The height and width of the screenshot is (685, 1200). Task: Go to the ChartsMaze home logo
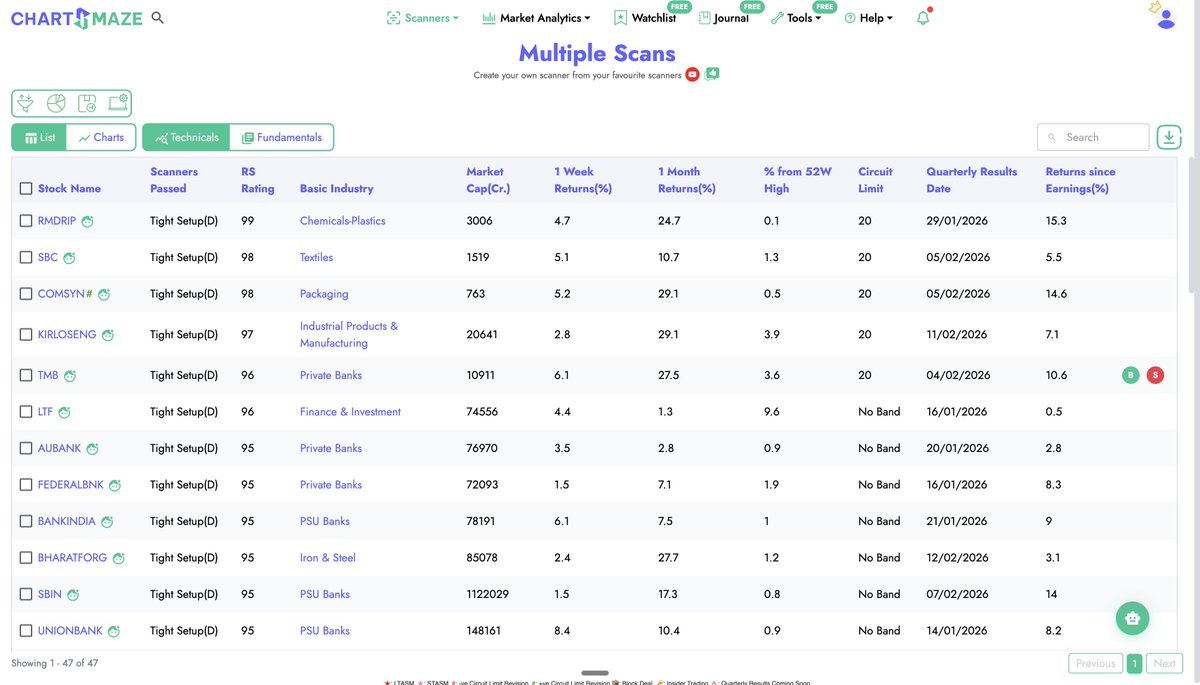pos(77,18)
